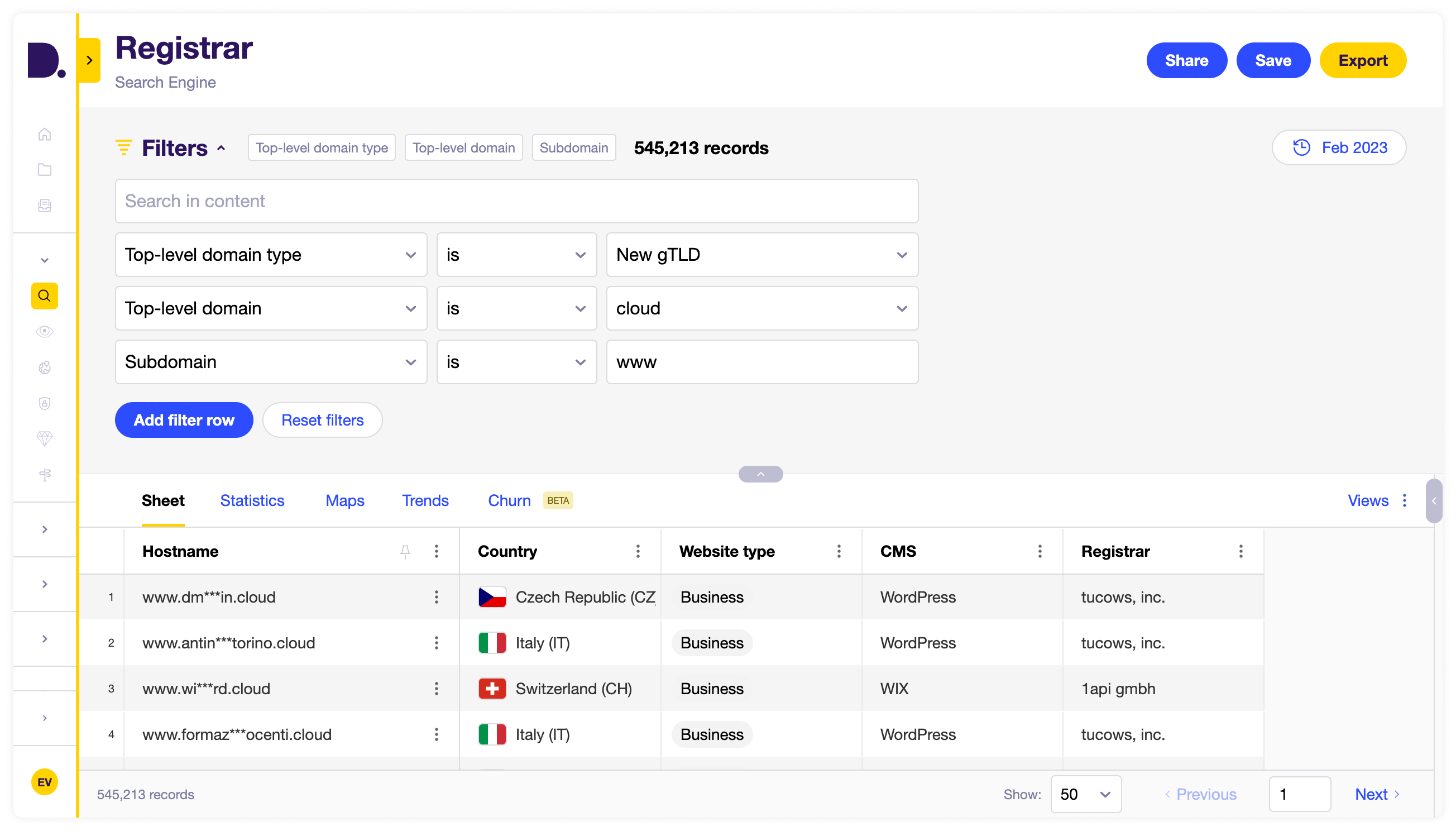This screenshot has width=1456, height=831.
Task: Click the home icon in left sidebar
Action: [45, 134]
